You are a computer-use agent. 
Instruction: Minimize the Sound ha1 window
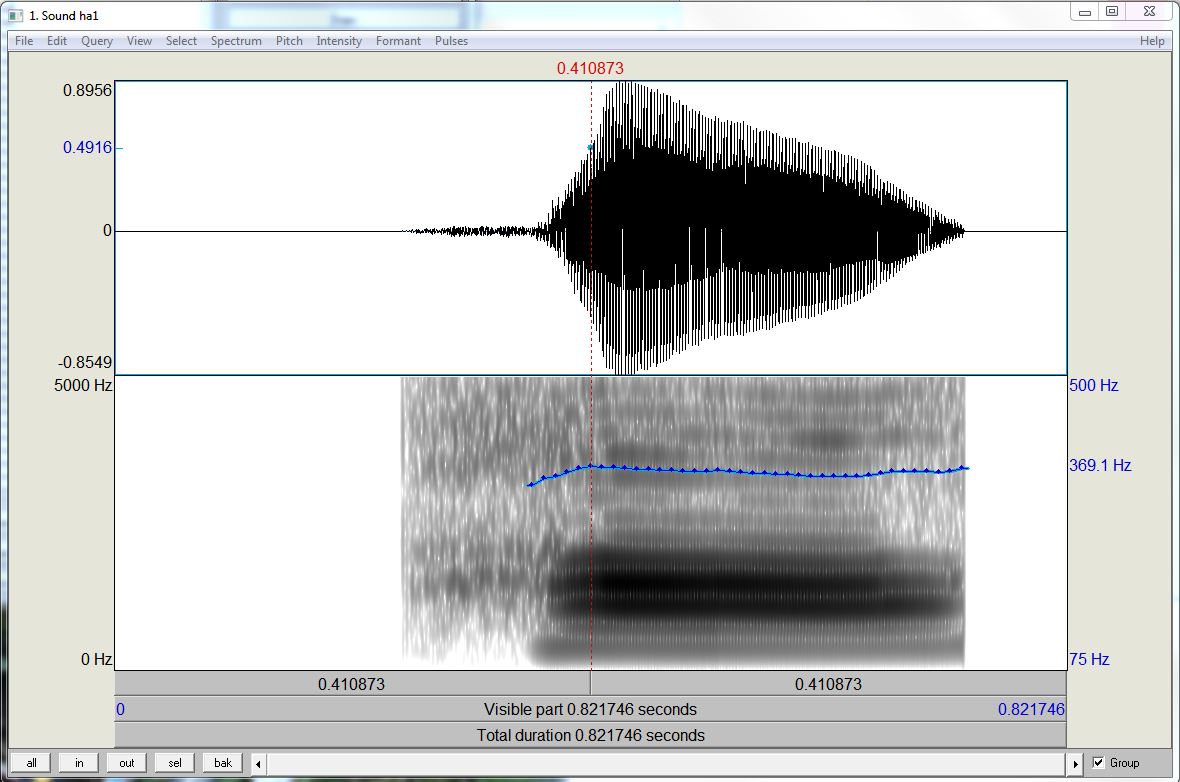click(1084, 12)
